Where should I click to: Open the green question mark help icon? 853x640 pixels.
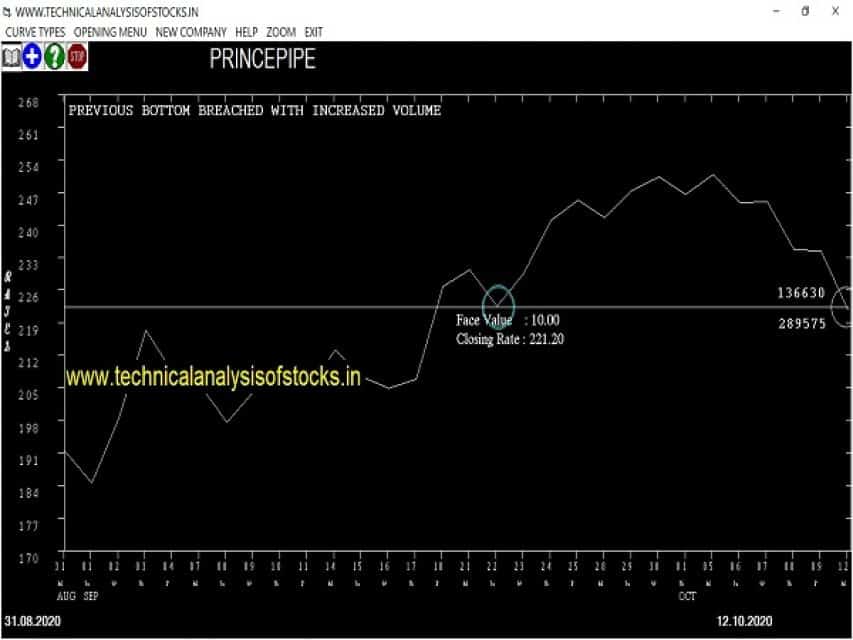(54, 57)
